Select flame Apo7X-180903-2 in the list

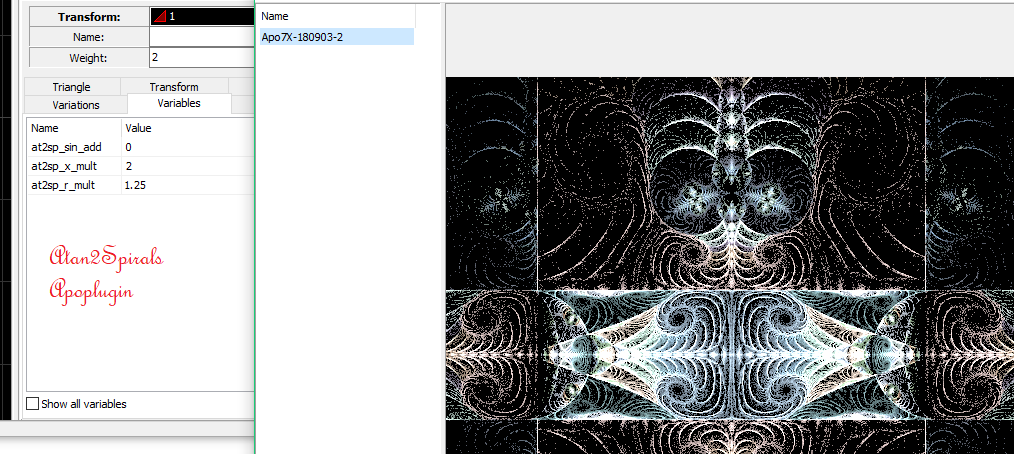pos(336,37)
